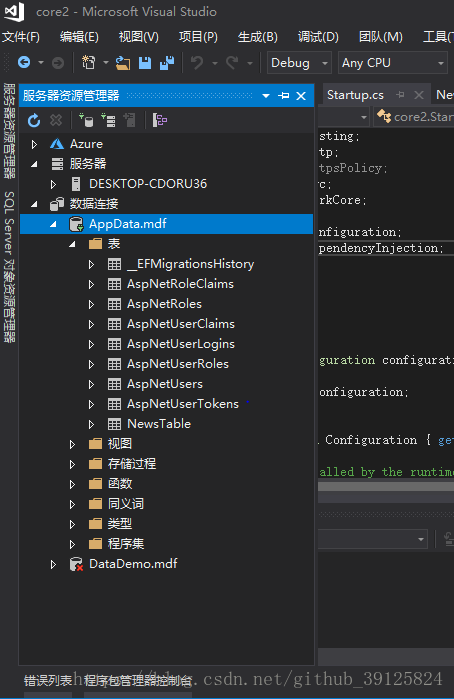The image size is (454, 699).
Task: Open the 编辑(E) menu
Action: point(79,37)
